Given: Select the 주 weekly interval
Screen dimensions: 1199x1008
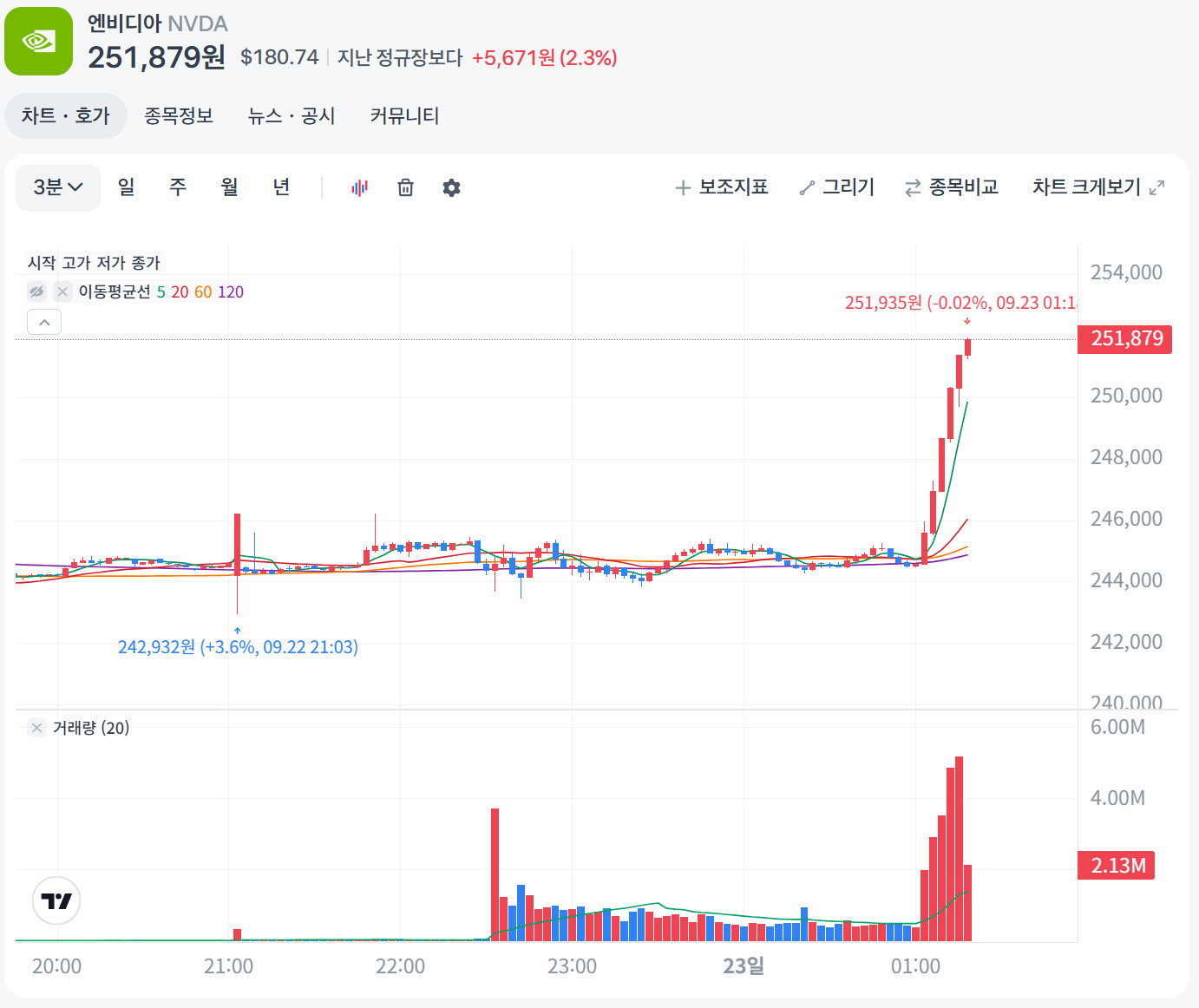Looking at the screenshot, I should 178,187.
